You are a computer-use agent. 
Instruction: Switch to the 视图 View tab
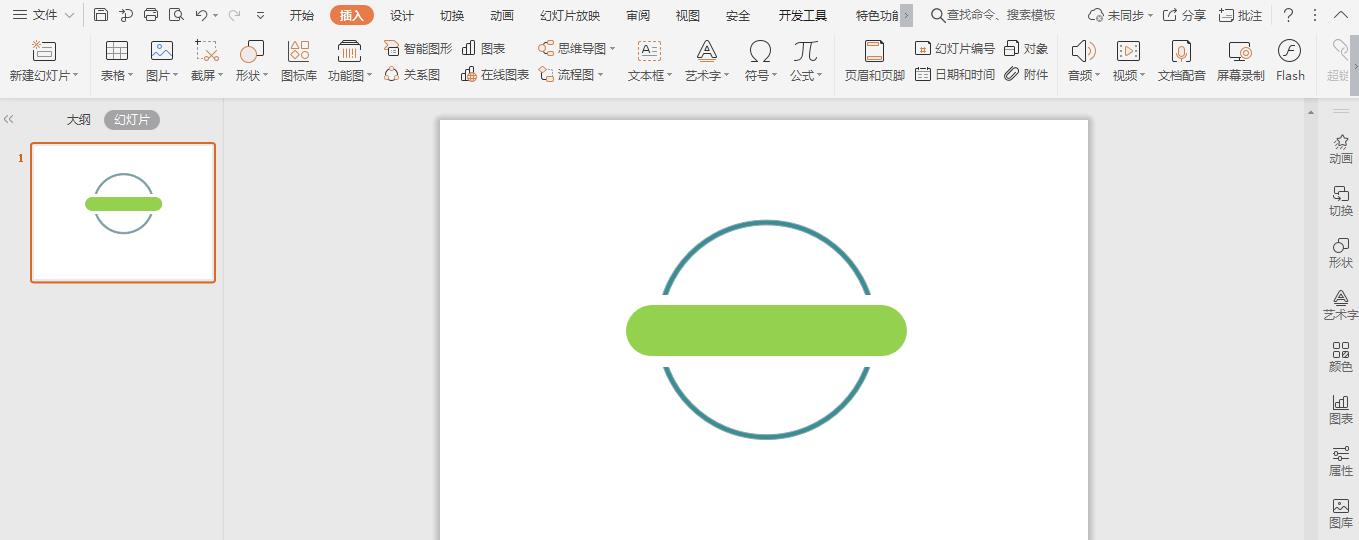[688, 15]
